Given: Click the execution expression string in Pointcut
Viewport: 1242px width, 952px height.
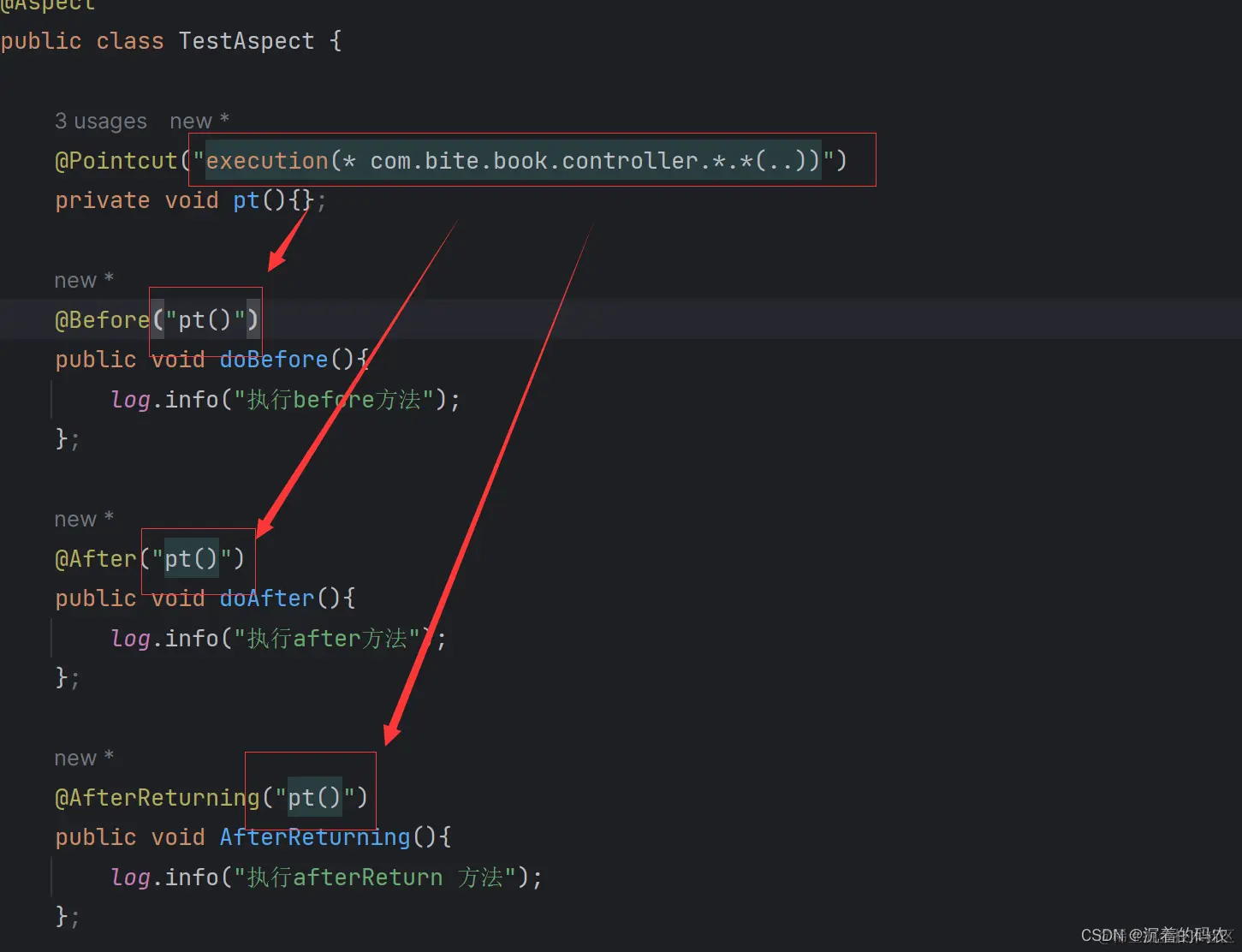Looking at the screenshot, I should (x=514, y=161).
